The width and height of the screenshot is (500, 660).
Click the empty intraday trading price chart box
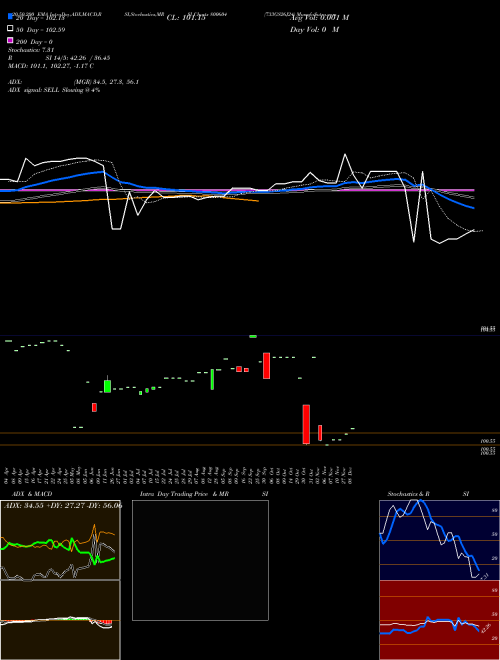point(200,560)
